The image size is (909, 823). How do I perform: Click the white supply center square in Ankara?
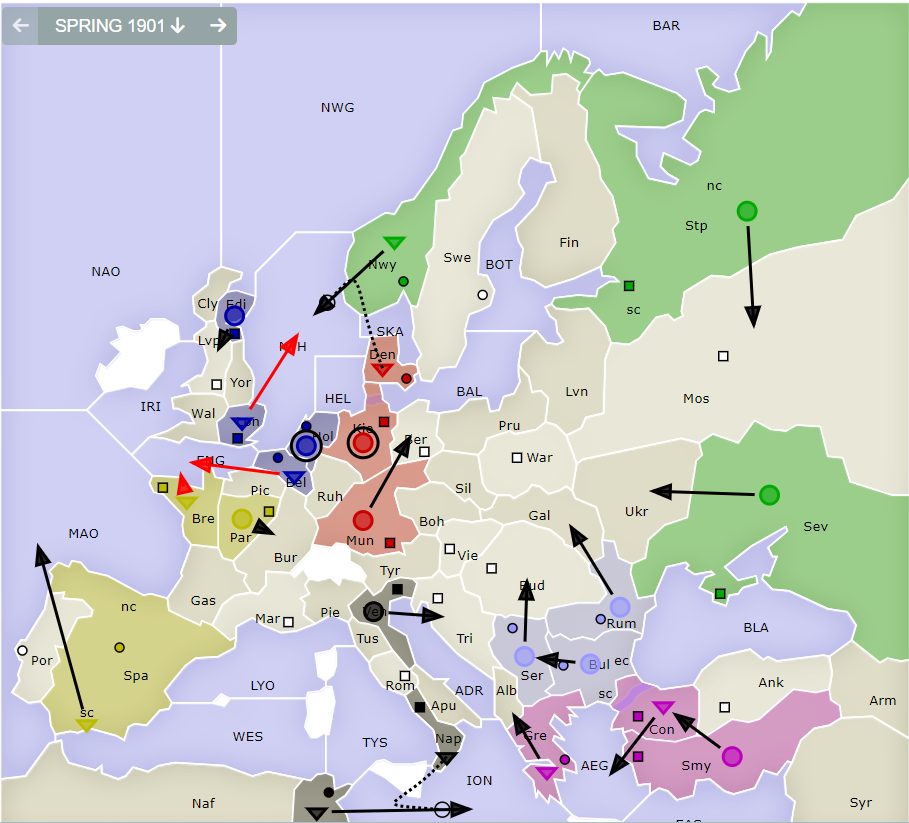click(x=725, y=707)
